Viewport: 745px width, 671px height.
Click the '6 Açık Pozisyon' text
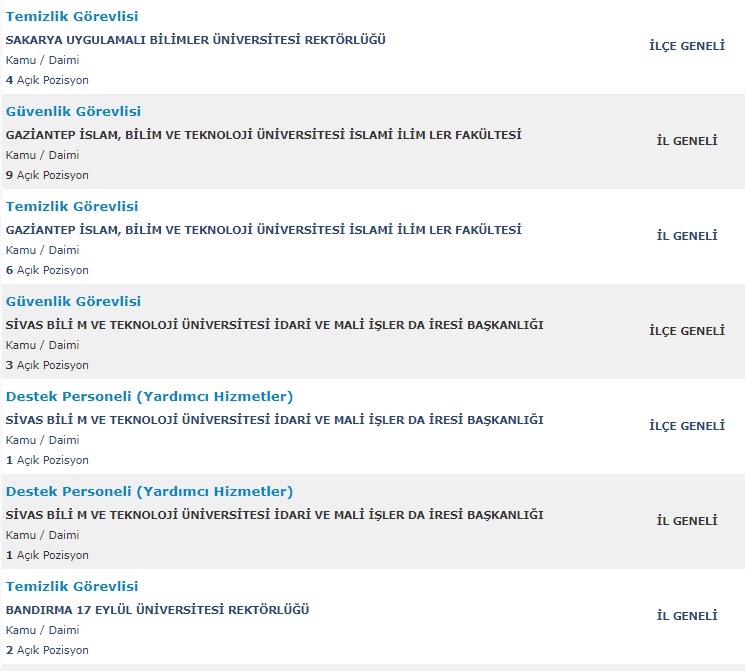click(x=47, y=270)
